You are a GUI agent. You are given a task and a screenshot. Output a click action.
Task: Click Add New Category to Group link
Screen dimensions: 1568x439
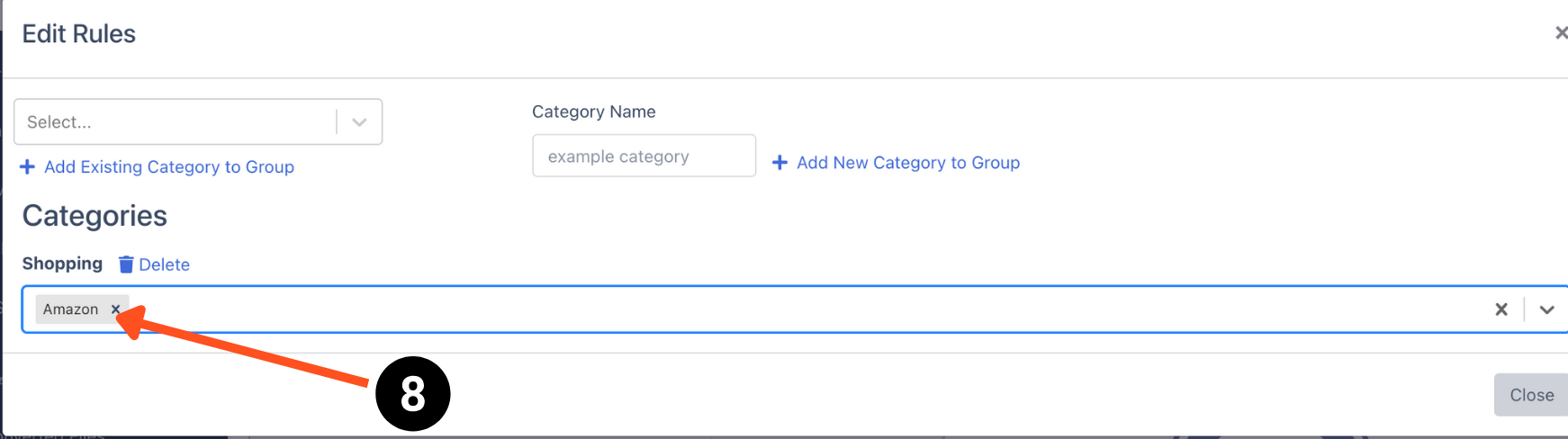tap(908, 163)
